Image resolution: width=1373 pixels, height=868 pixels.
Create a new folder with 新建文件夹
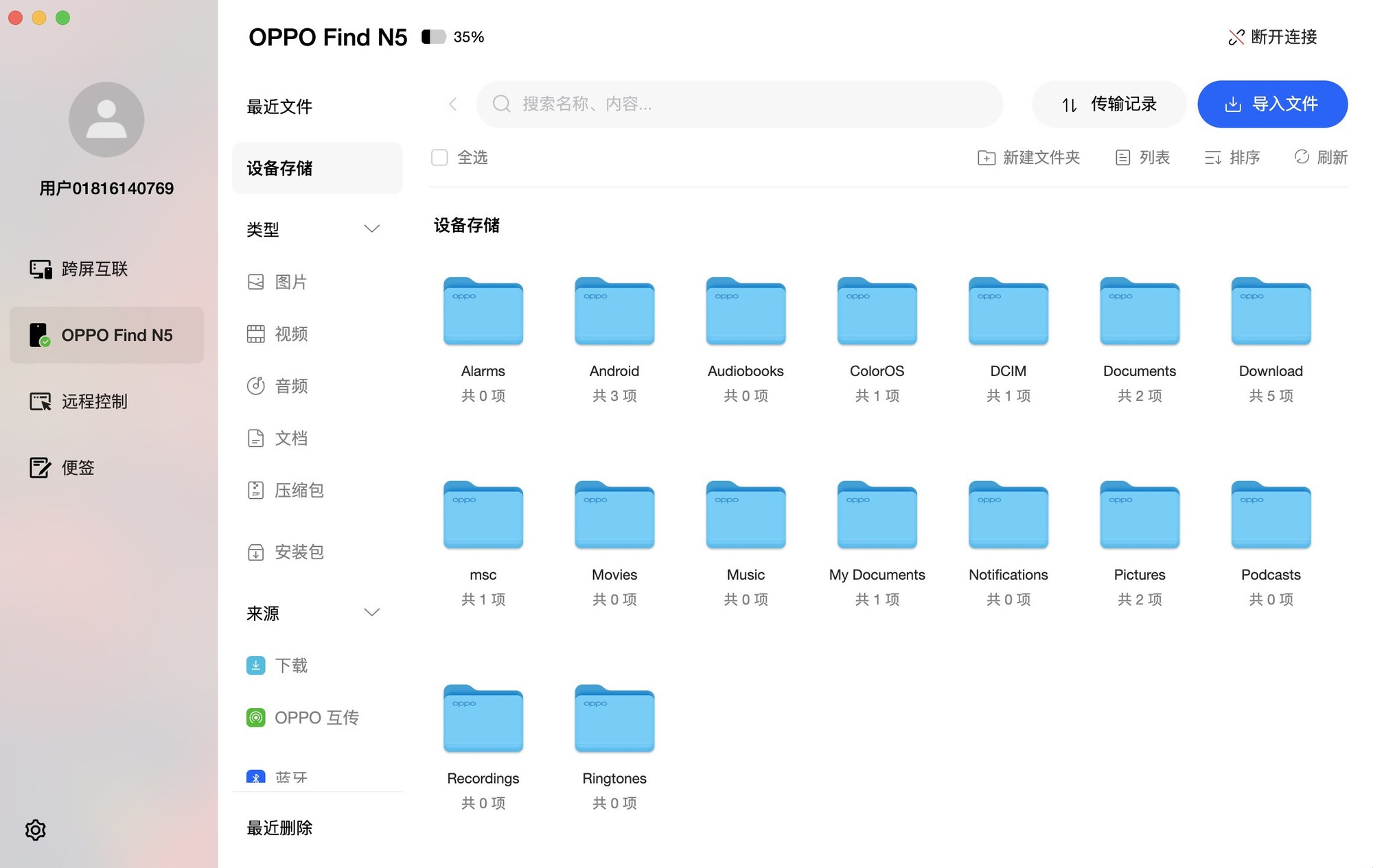tap(1028, 158)
